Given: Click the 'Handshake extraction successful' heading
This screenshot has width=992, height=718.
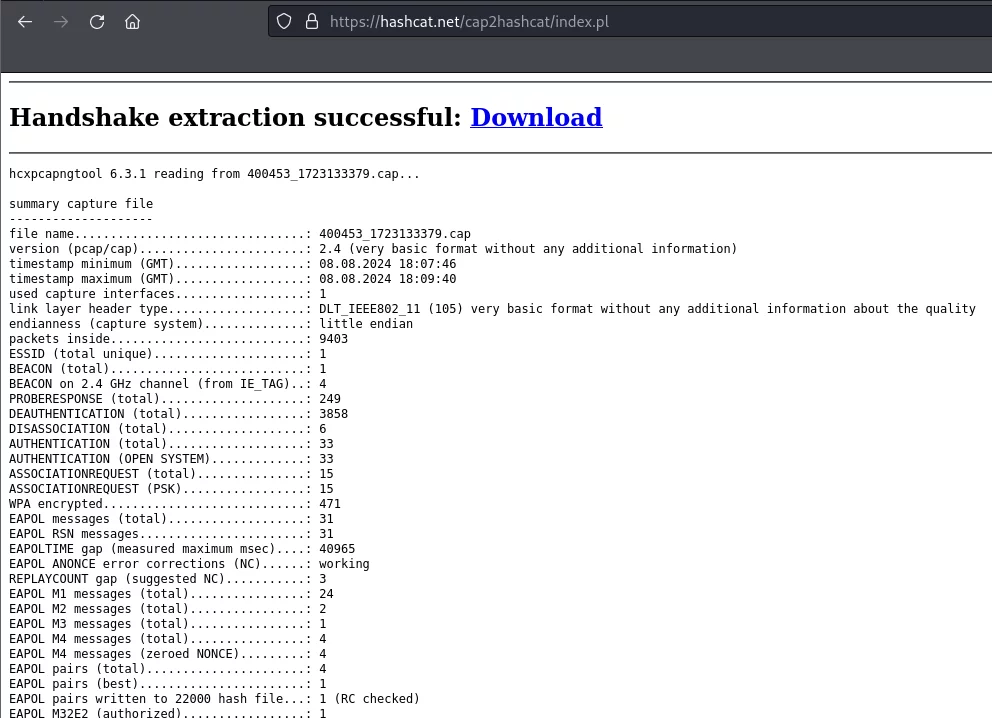Looking at the screenshot, I should coord(235,117).
